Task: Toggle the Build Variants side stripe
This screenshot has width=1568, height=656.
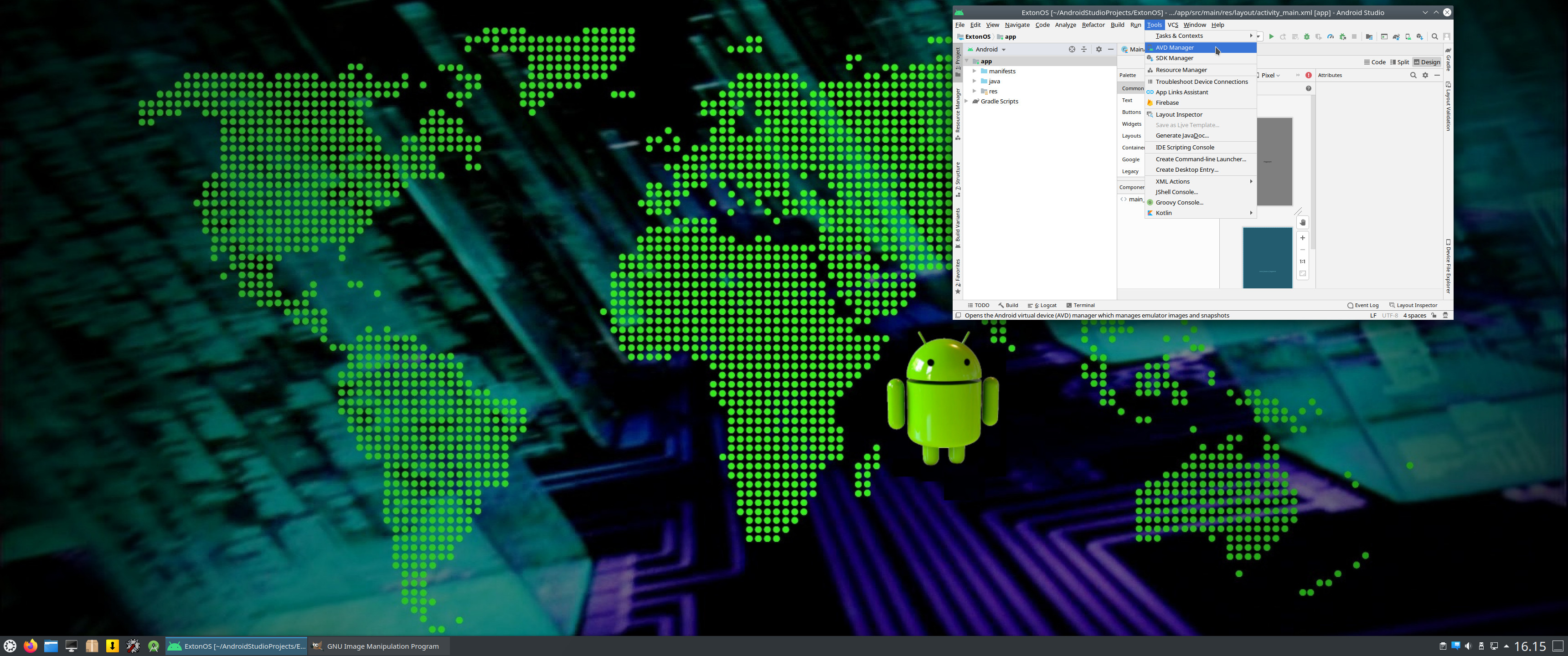Action: point(958,228)
